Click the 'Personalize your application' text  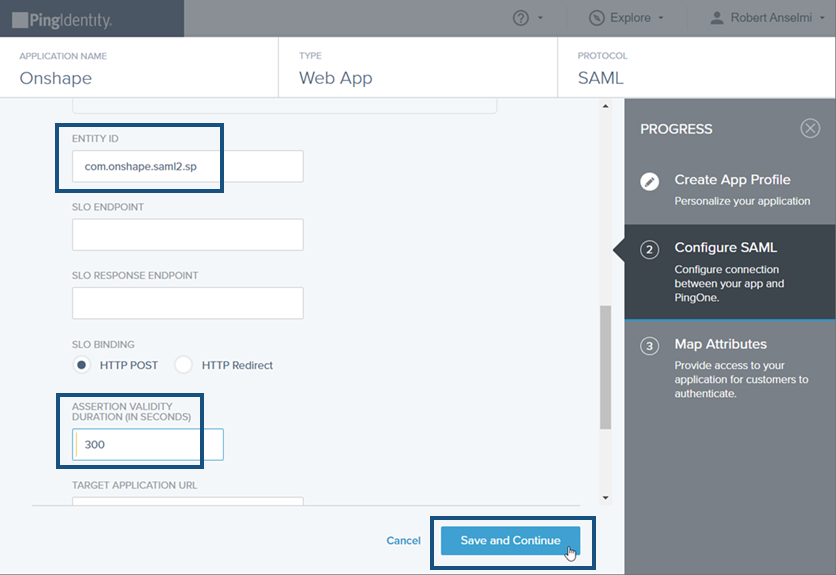point(742,201)
